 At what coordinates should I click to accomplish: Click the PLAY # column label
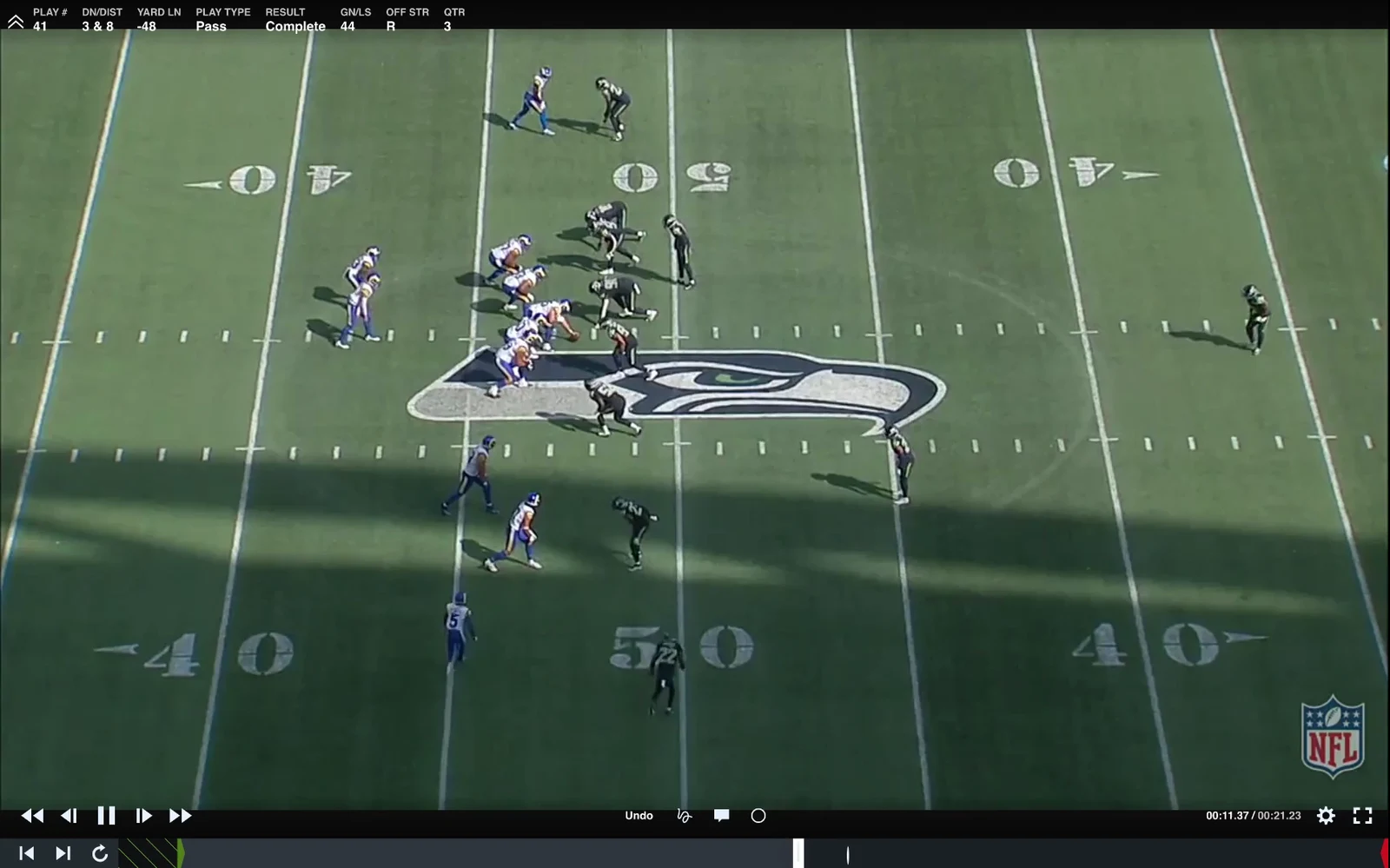(x=50, y=12)
